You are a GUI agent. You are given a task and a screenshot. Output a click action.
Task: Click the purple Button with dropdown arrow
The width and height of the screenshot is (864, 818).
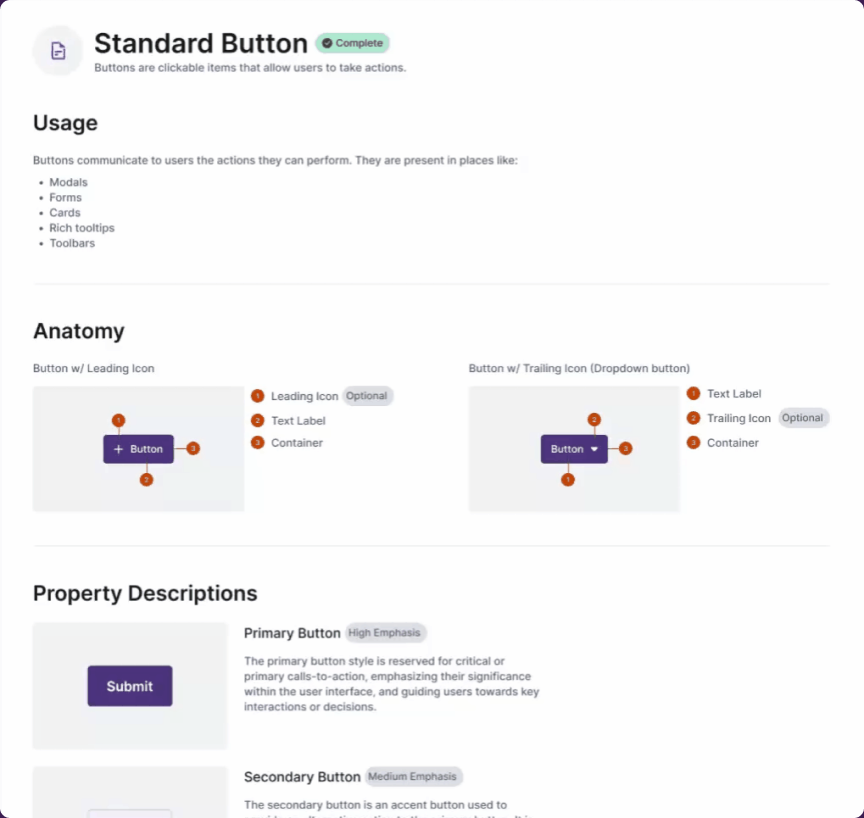(574, 449)
